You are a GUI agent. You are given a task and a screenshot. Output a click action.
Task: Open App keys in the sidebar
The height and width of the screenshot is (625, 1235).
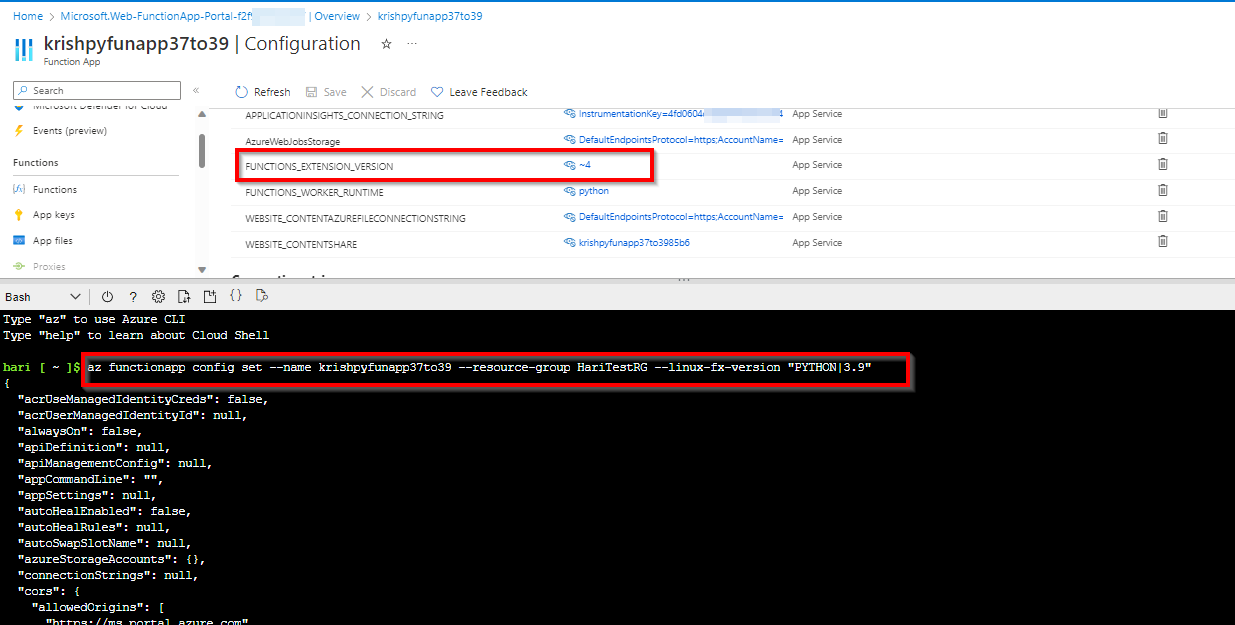pos(54,215)
